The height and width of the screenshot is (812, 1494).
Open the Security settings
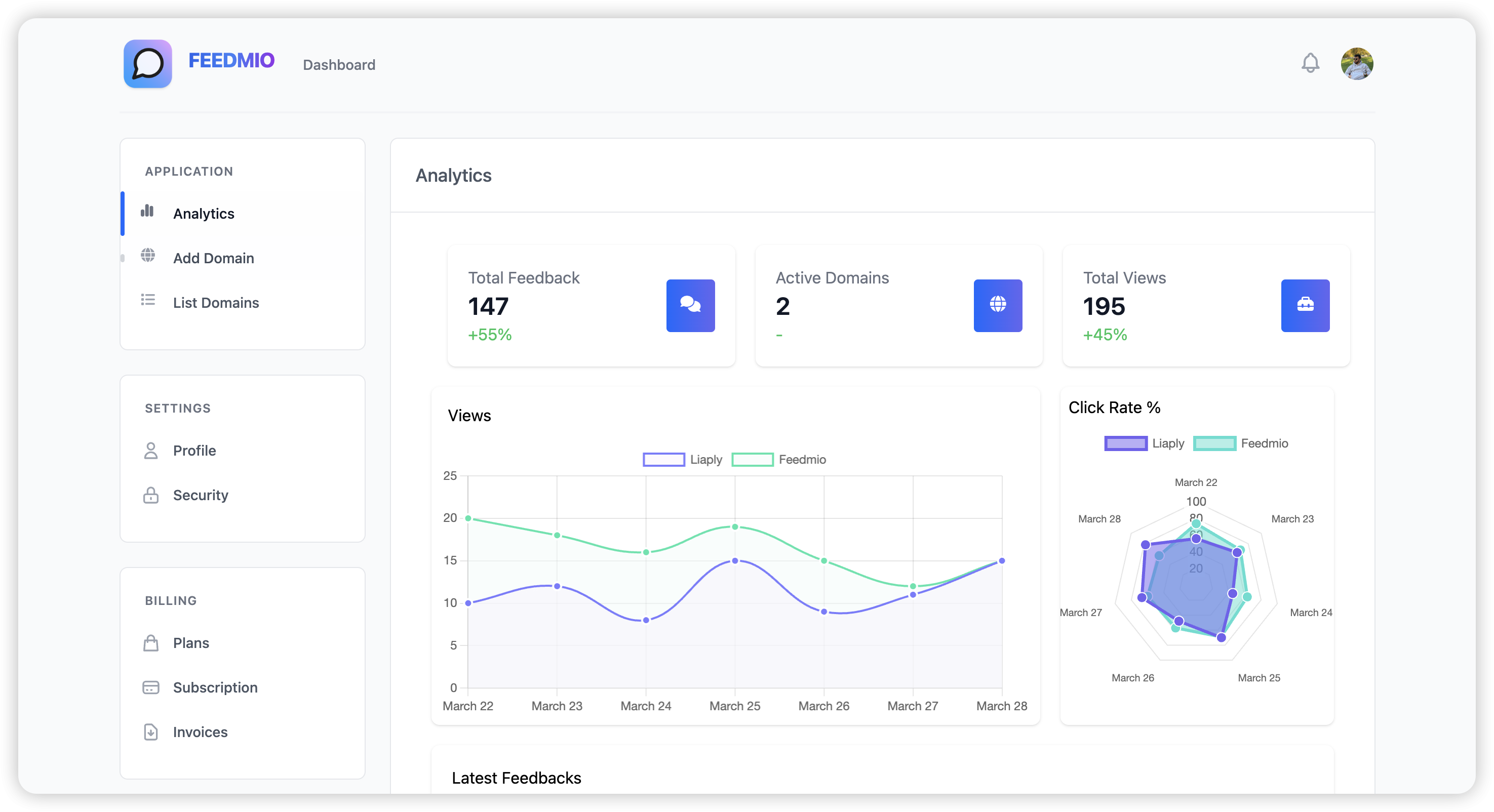click(243, 495)
